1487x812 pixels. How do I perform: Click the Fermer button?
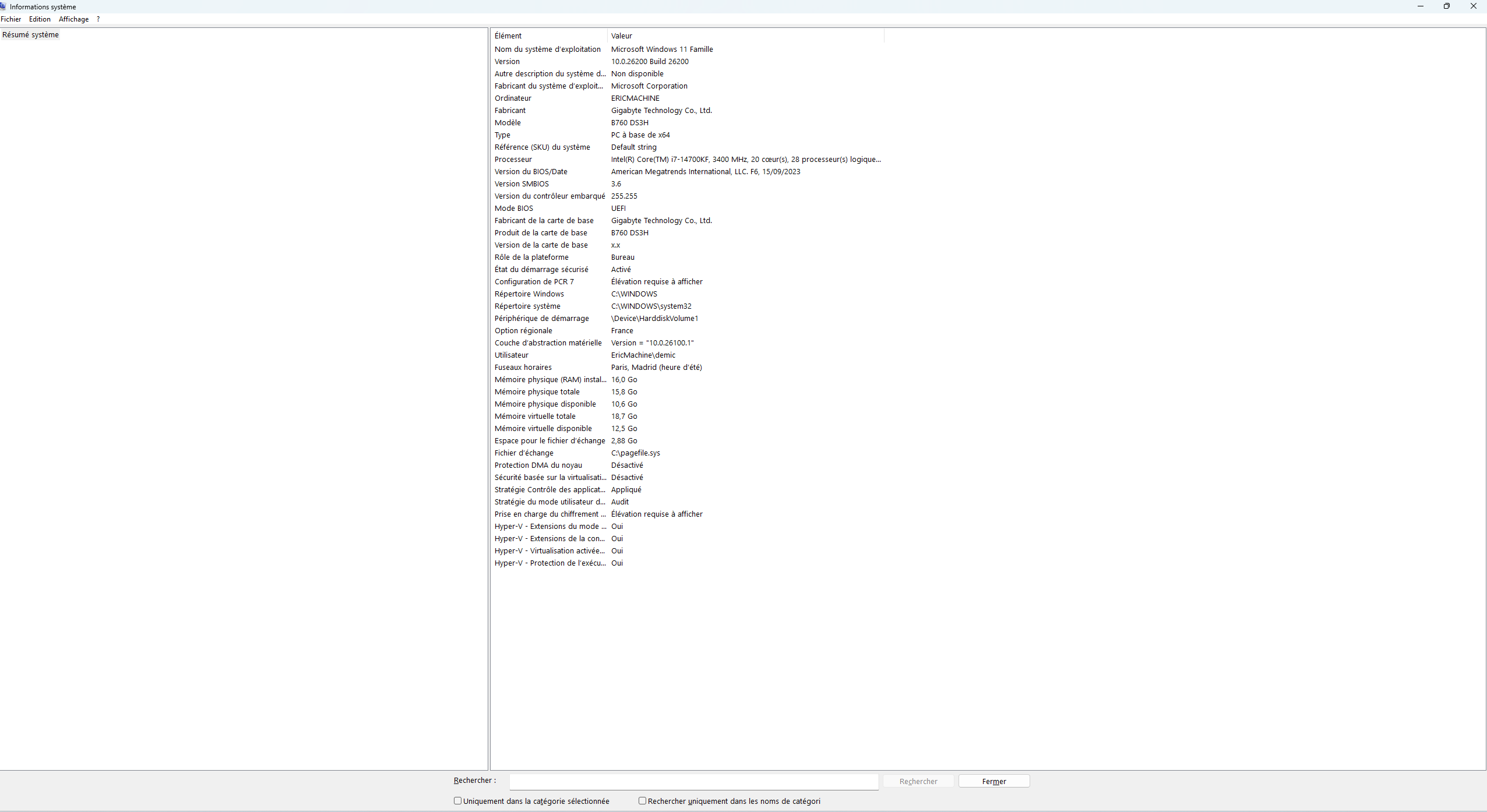994,782
